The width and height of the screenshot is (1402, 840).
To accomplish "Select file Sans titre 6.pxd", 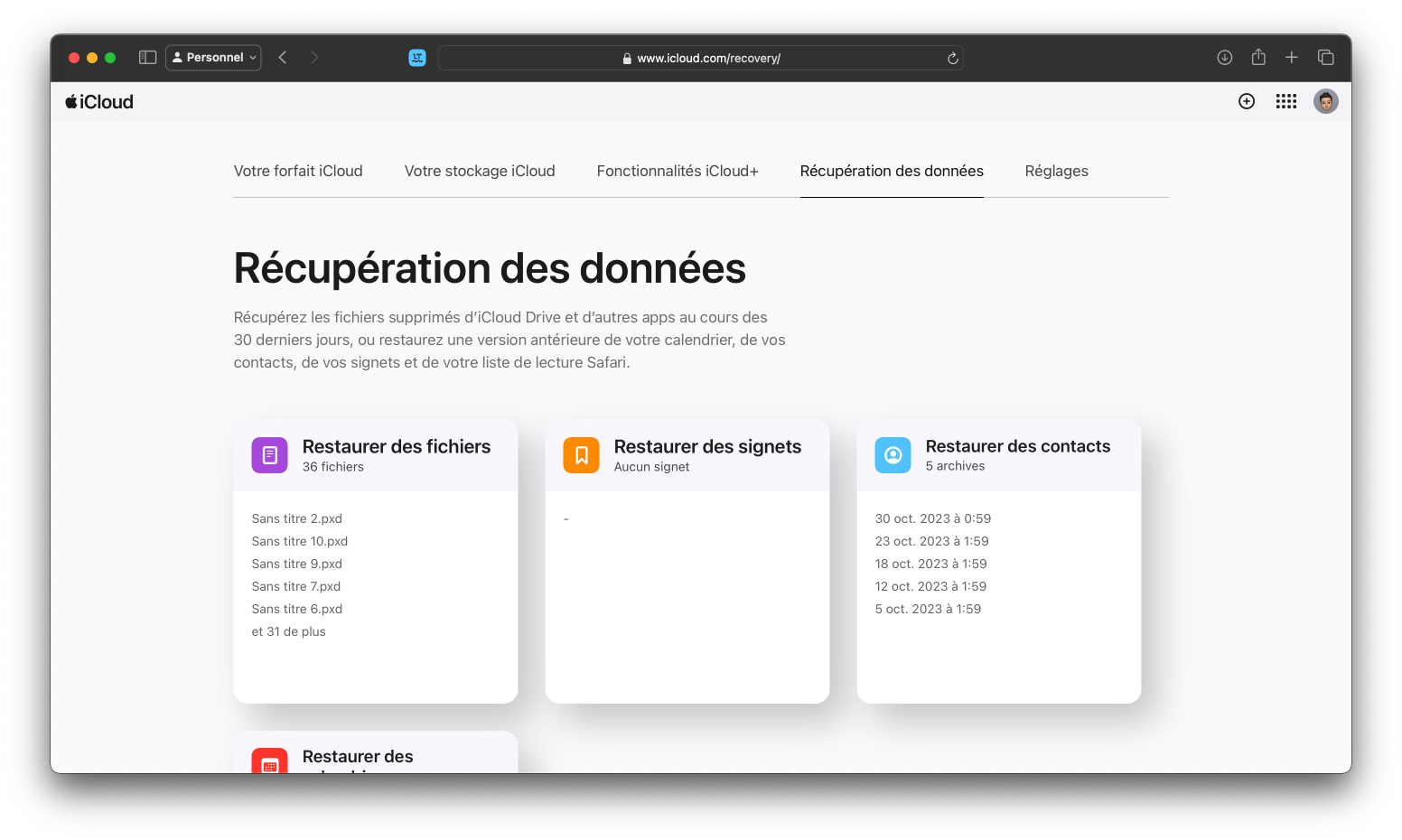I will point(297,609).
